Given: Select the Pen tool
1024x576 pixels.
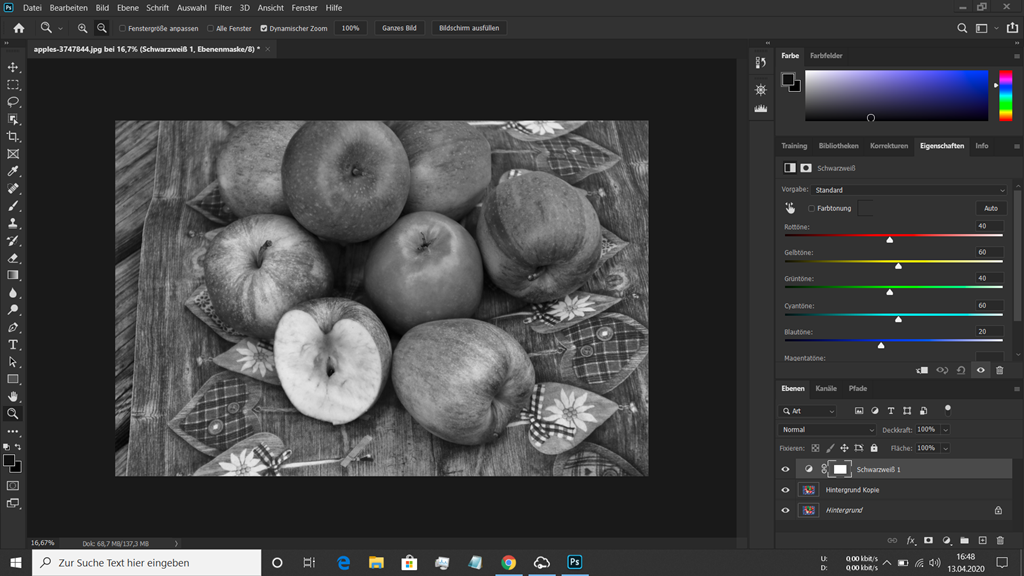Looking at the screenshot, I should 13,327.
